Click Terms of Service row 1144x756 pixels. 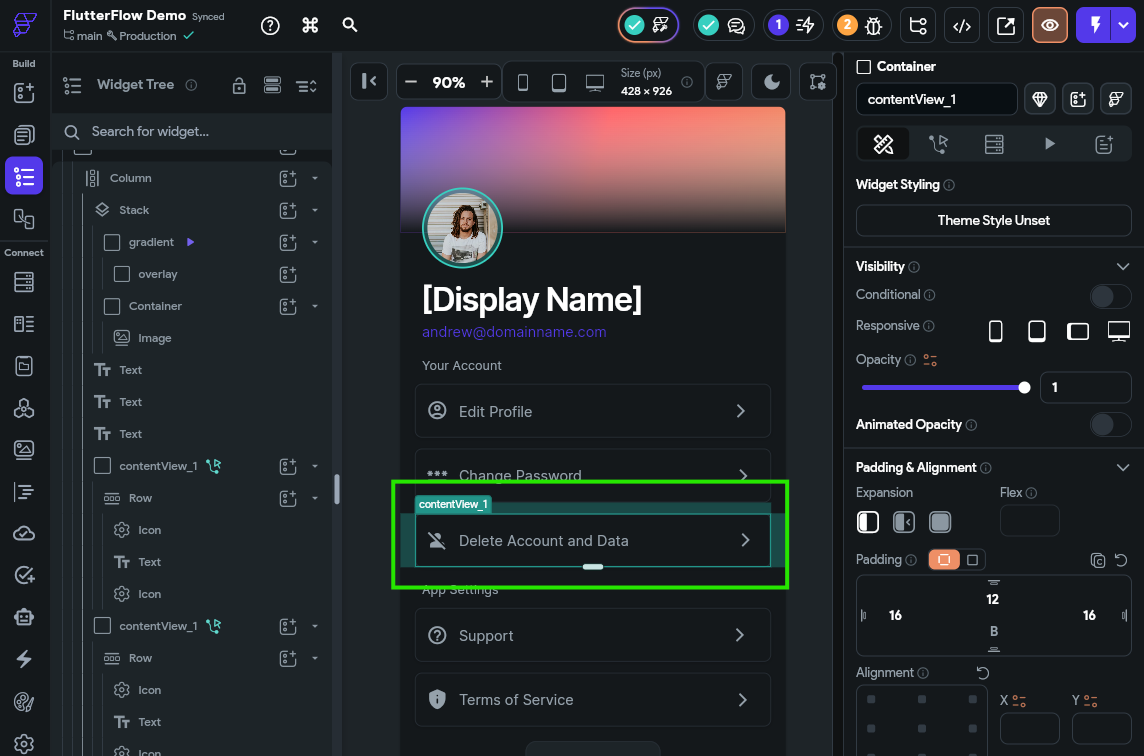(592, 700)
